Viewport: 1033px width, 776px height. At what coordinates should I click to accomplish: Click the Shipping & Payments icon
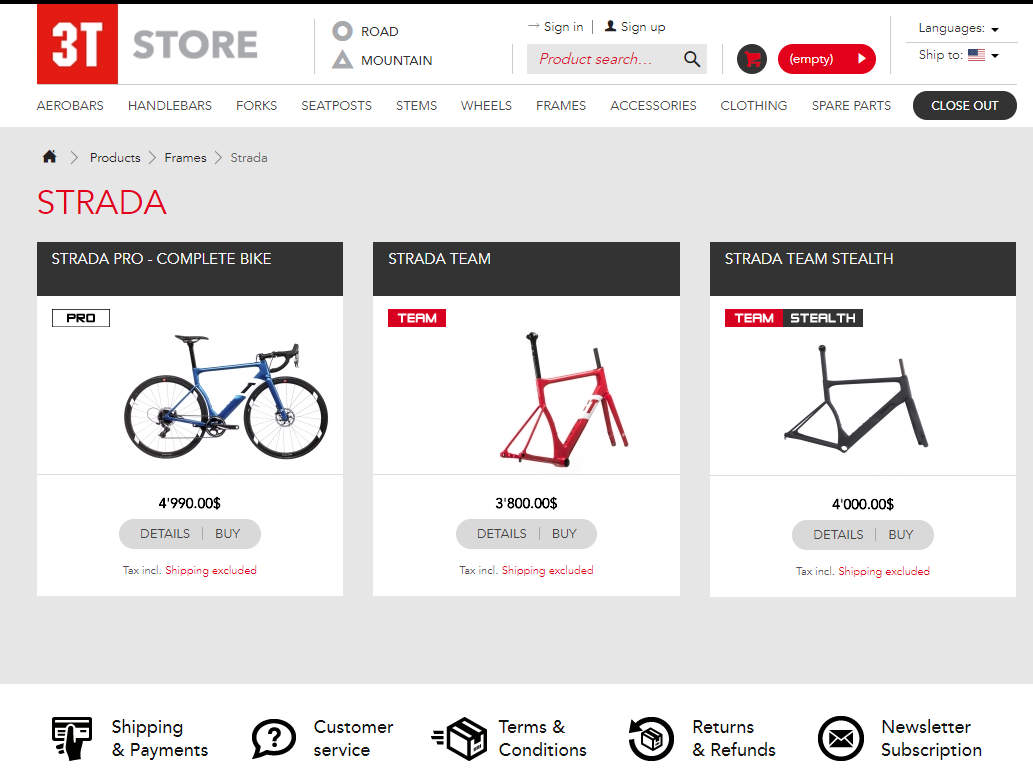click(x=72, y=738)
